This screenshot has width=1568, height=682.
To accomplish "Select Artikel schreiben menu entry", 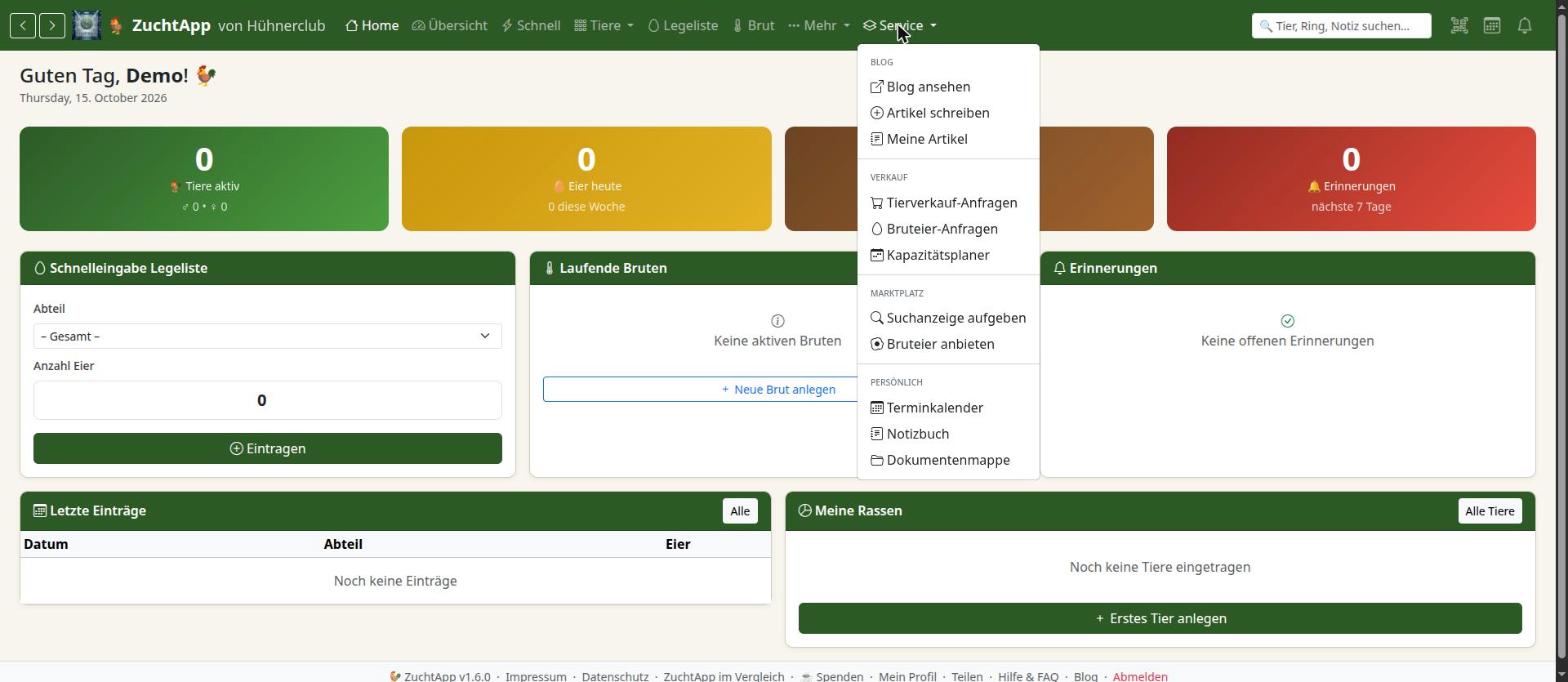I will point(948,113).
